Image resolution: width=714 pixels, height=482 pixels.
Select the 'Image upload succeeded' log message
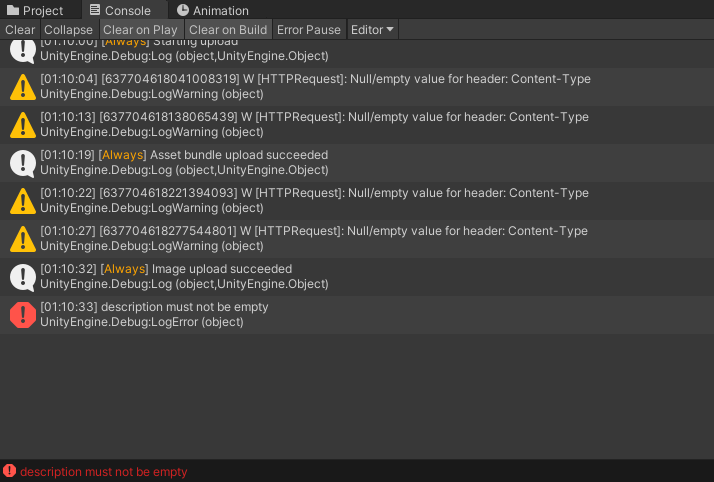click(220, 269)
